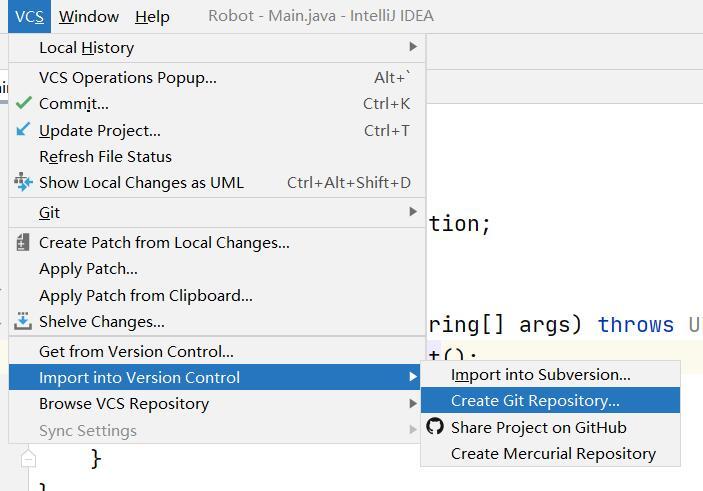Click the Ctrl+Alt+Shift+D shortcut text
Image resolution: width=703 pixels, height=491 pixels.
point(349,182)
